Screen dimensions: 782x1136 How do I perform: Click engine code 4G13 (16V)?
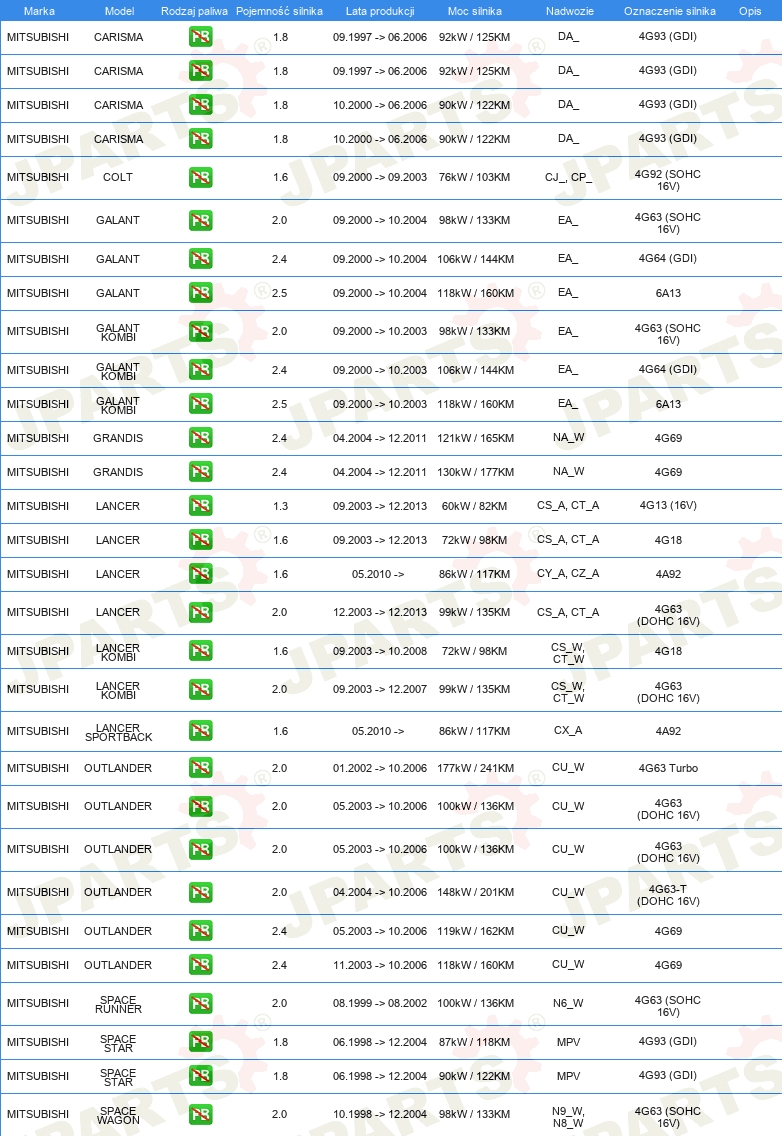[667, 505]
